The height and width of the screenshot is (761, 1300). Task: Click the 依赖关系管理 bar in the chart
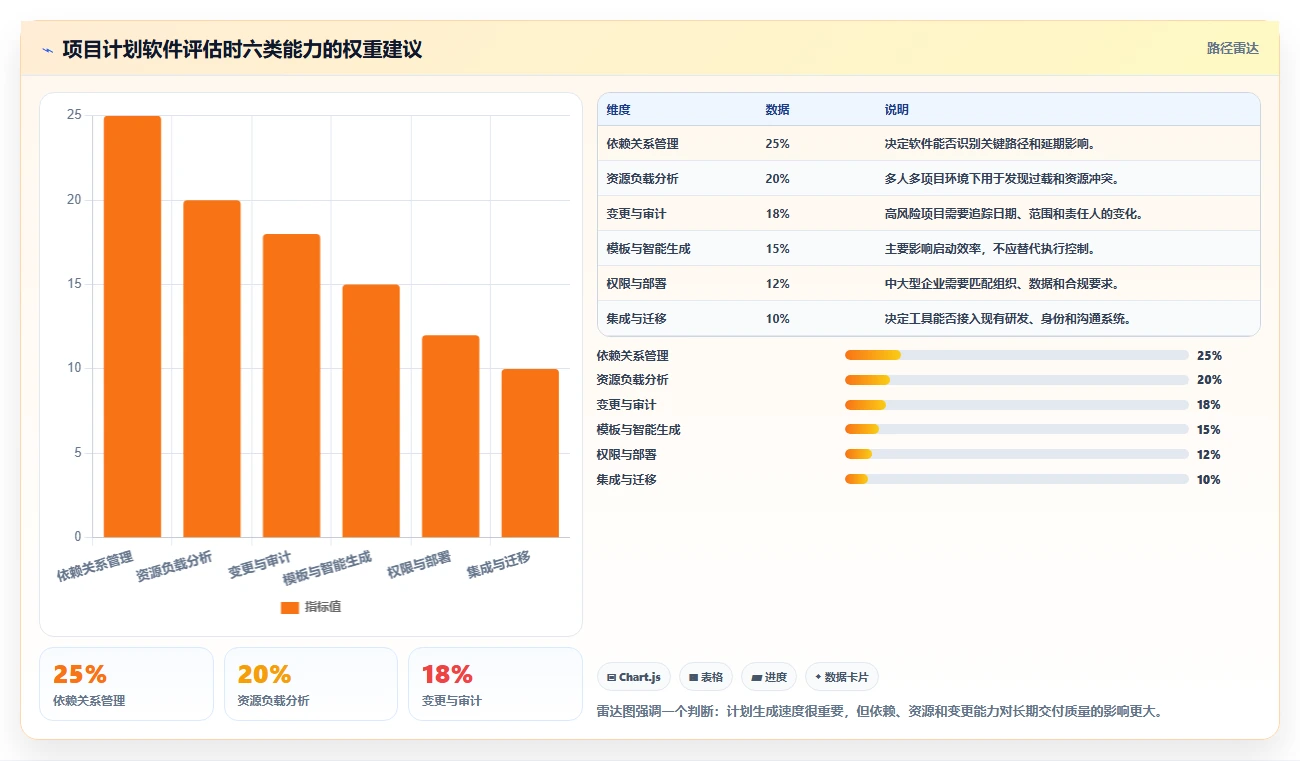point(132,326)
